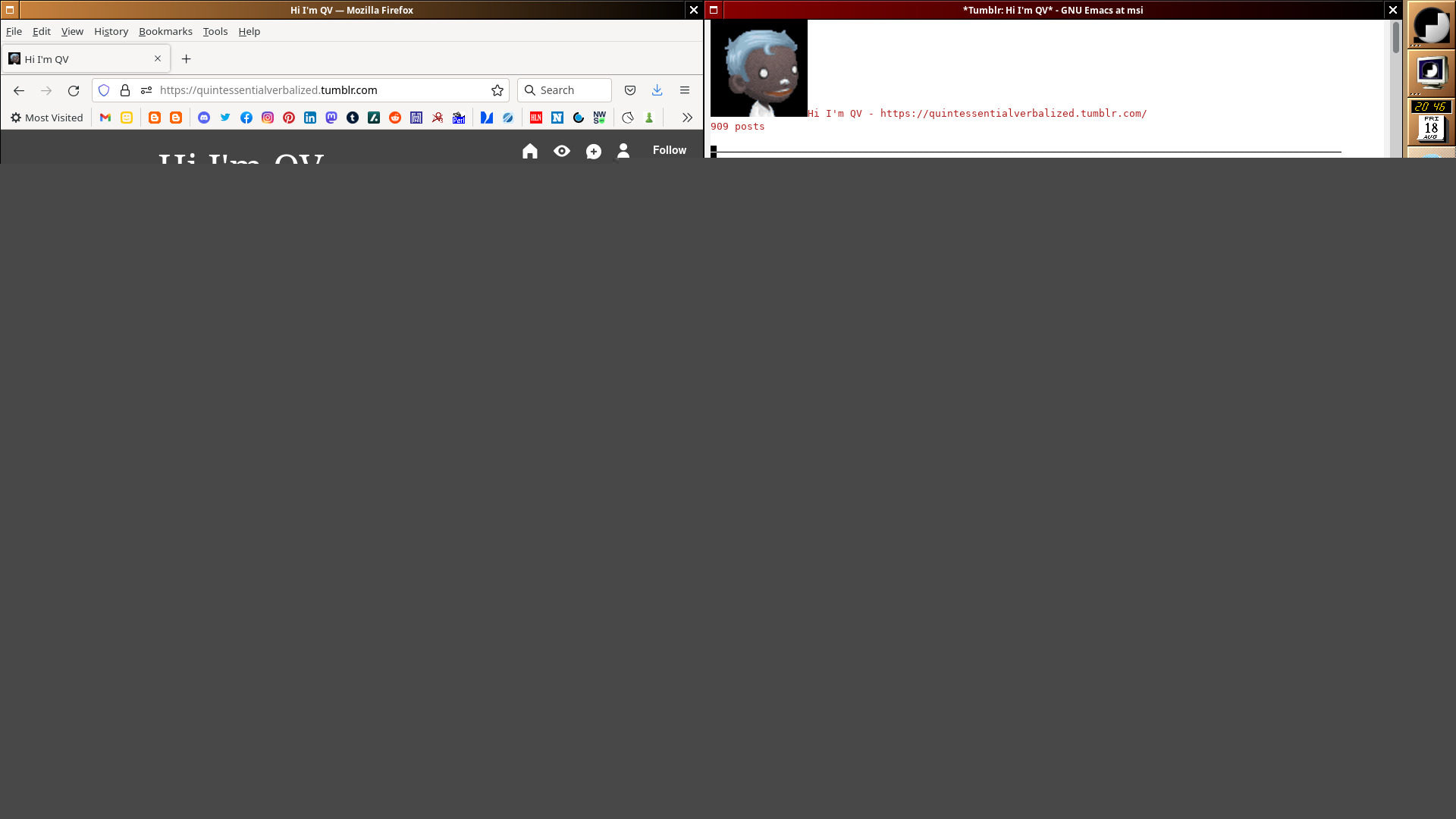This screenshot has height=819, width=1456.
Task: Open the Twitter bookmark
Action: (225, 118)
